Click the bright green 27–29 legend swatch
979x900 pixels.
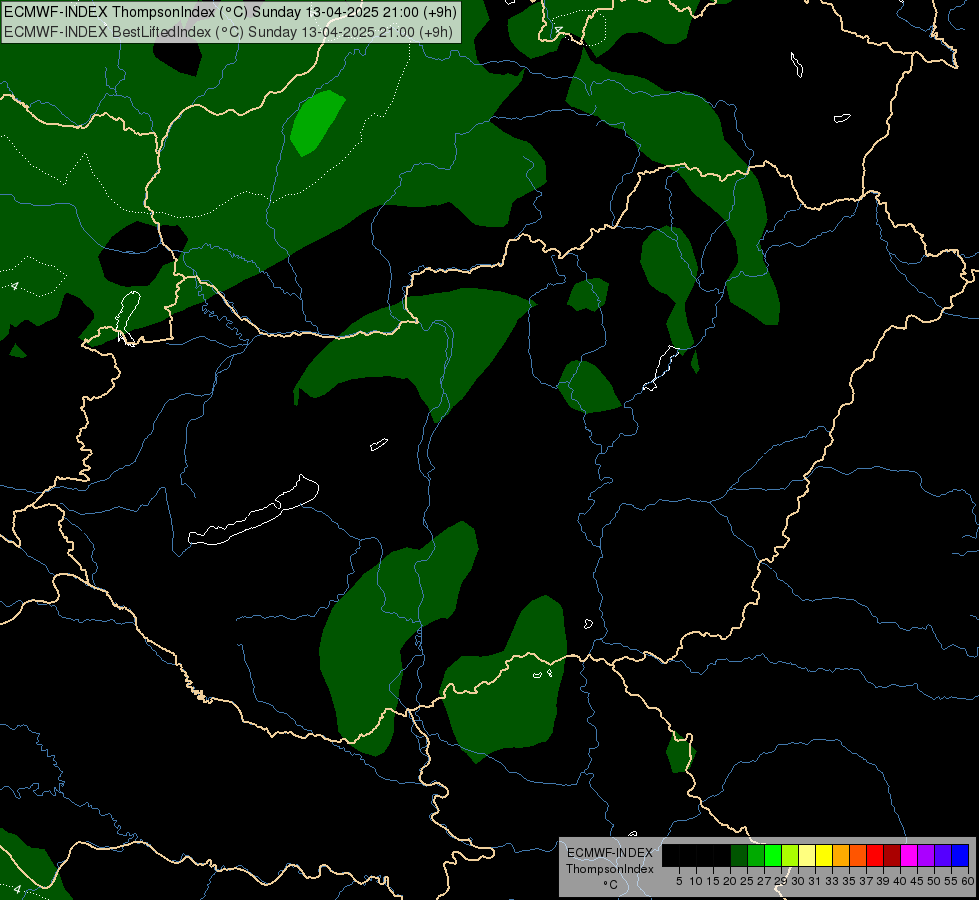pyautogui.click(x=773, y=855)
